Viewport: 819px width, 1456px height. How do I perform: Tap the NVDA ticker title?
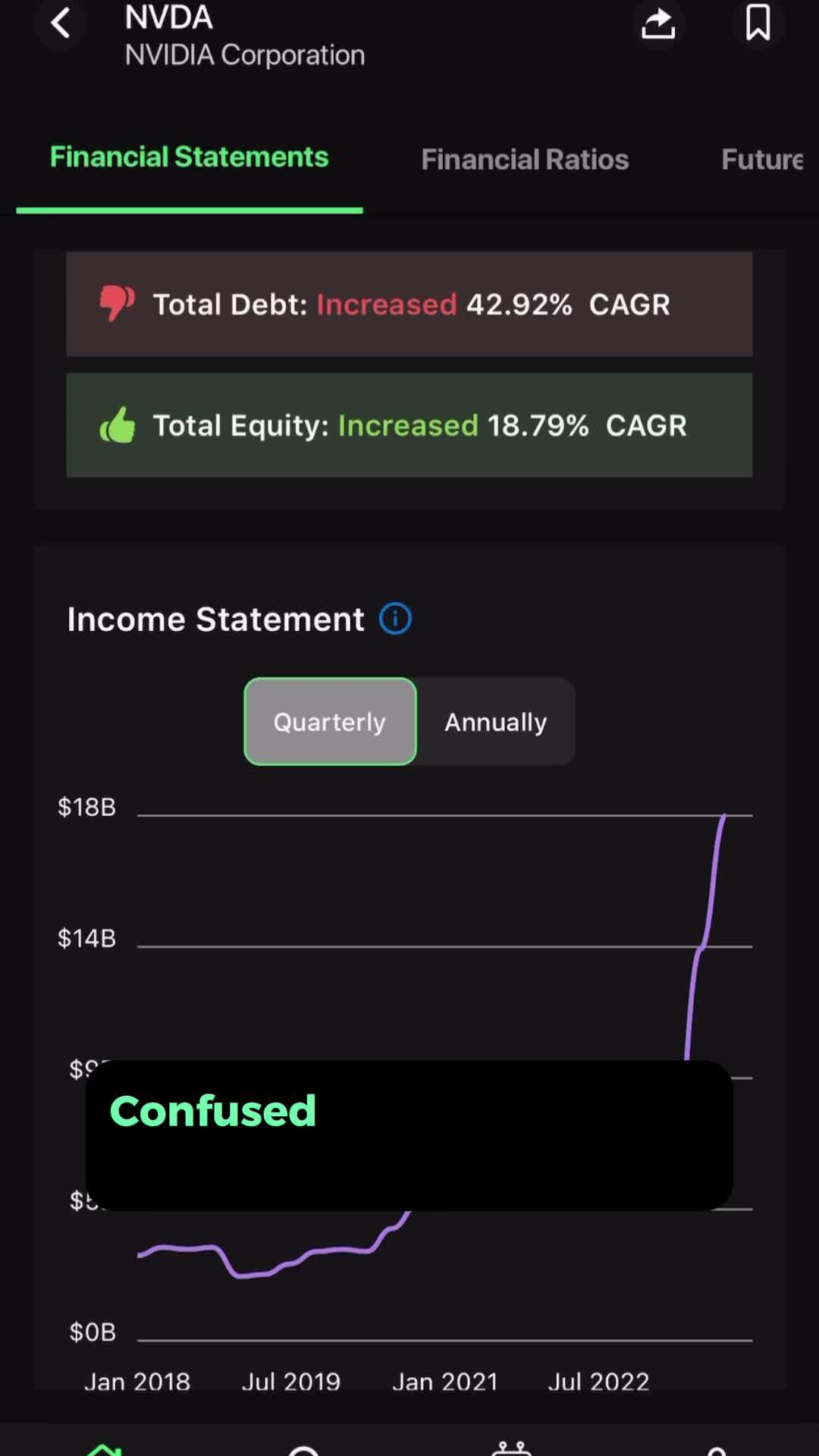pos(168,17)
